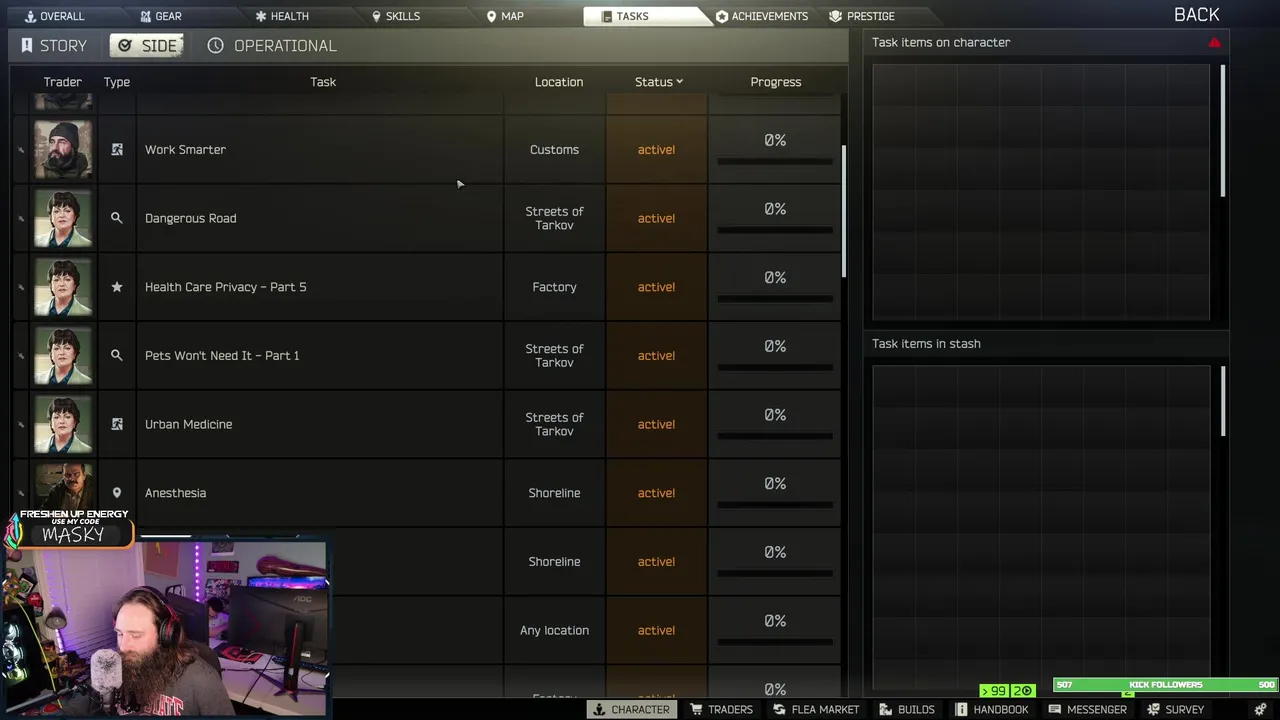Click the trader portrait for Dangerous Road
The height and width of the screenshot is (720, 1280).
click(x=63, y=218)
